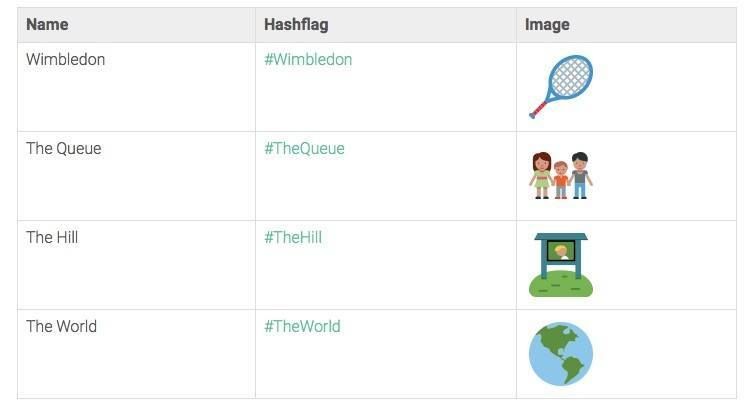Click the woman in the Queue emoji

(541, 175)
